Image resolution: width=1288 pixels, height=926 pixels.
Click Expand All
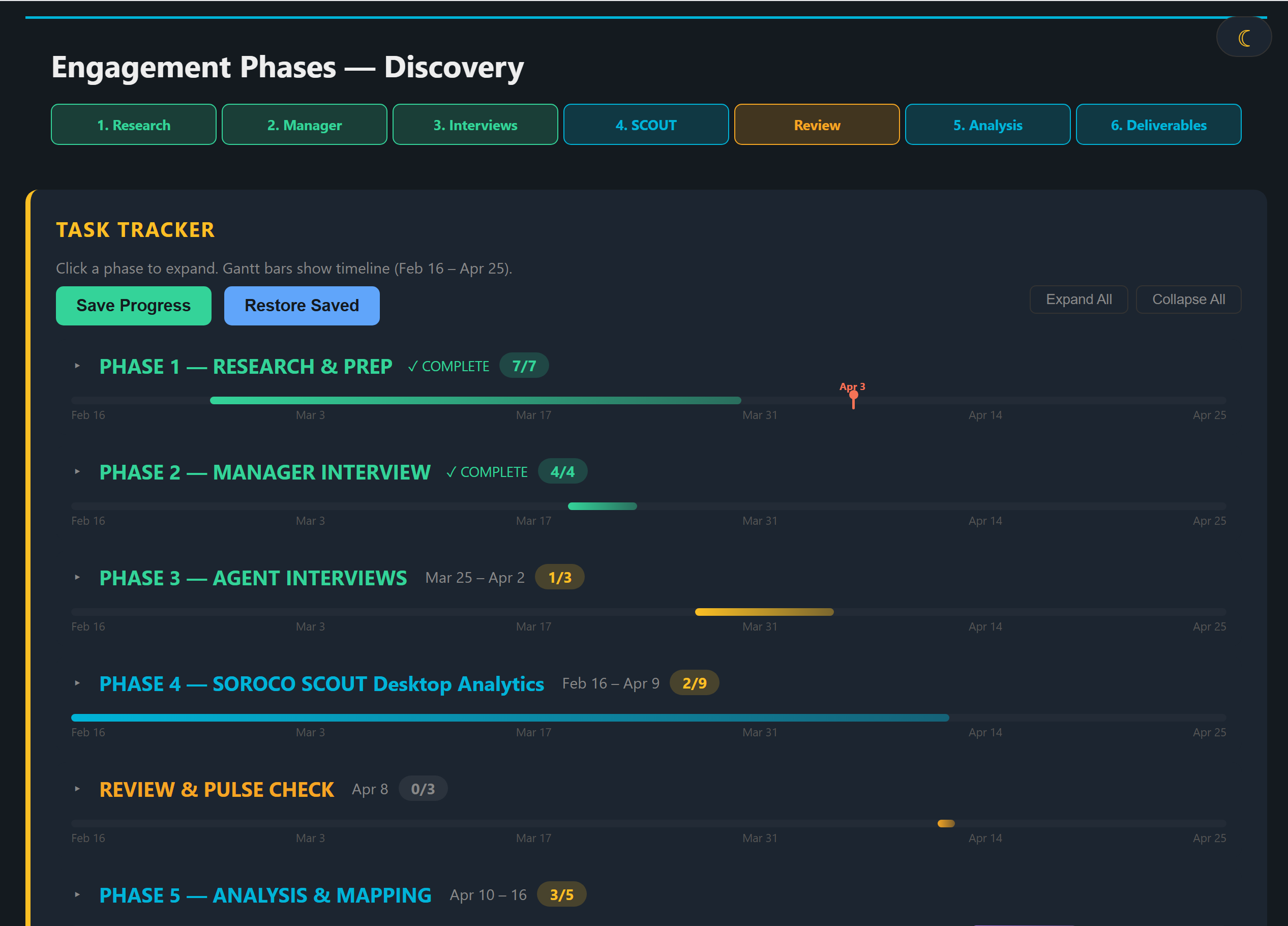pos(1079,299)
